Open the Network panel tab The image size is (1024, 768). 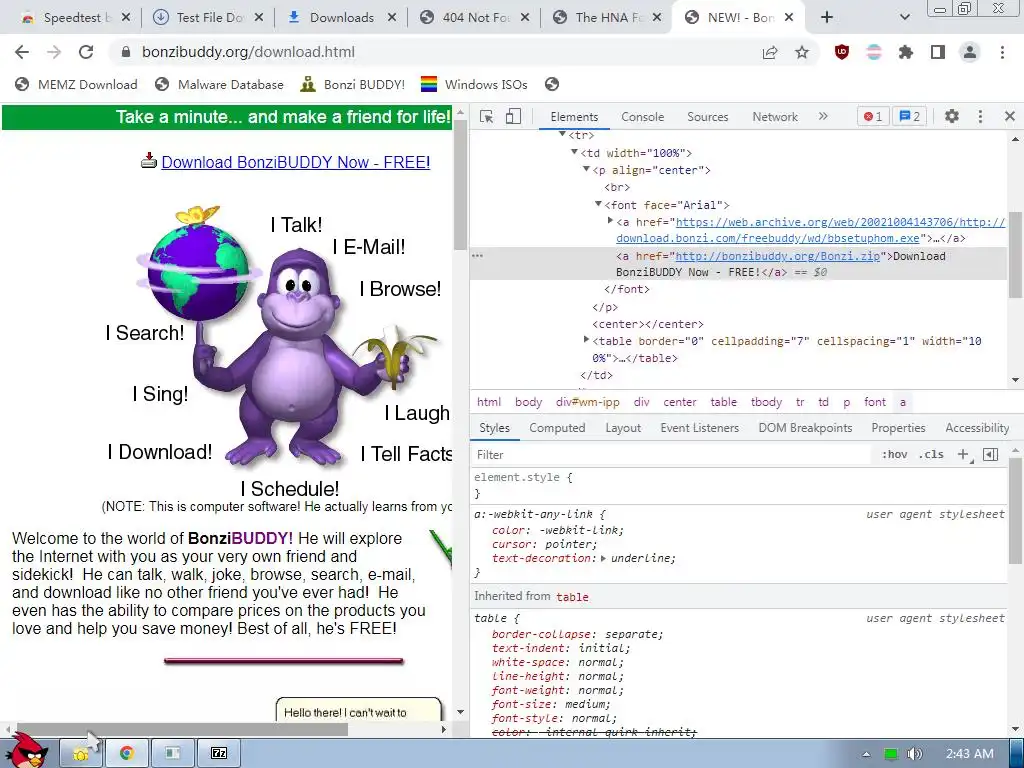pyautogui.click(x=775, y=117)
